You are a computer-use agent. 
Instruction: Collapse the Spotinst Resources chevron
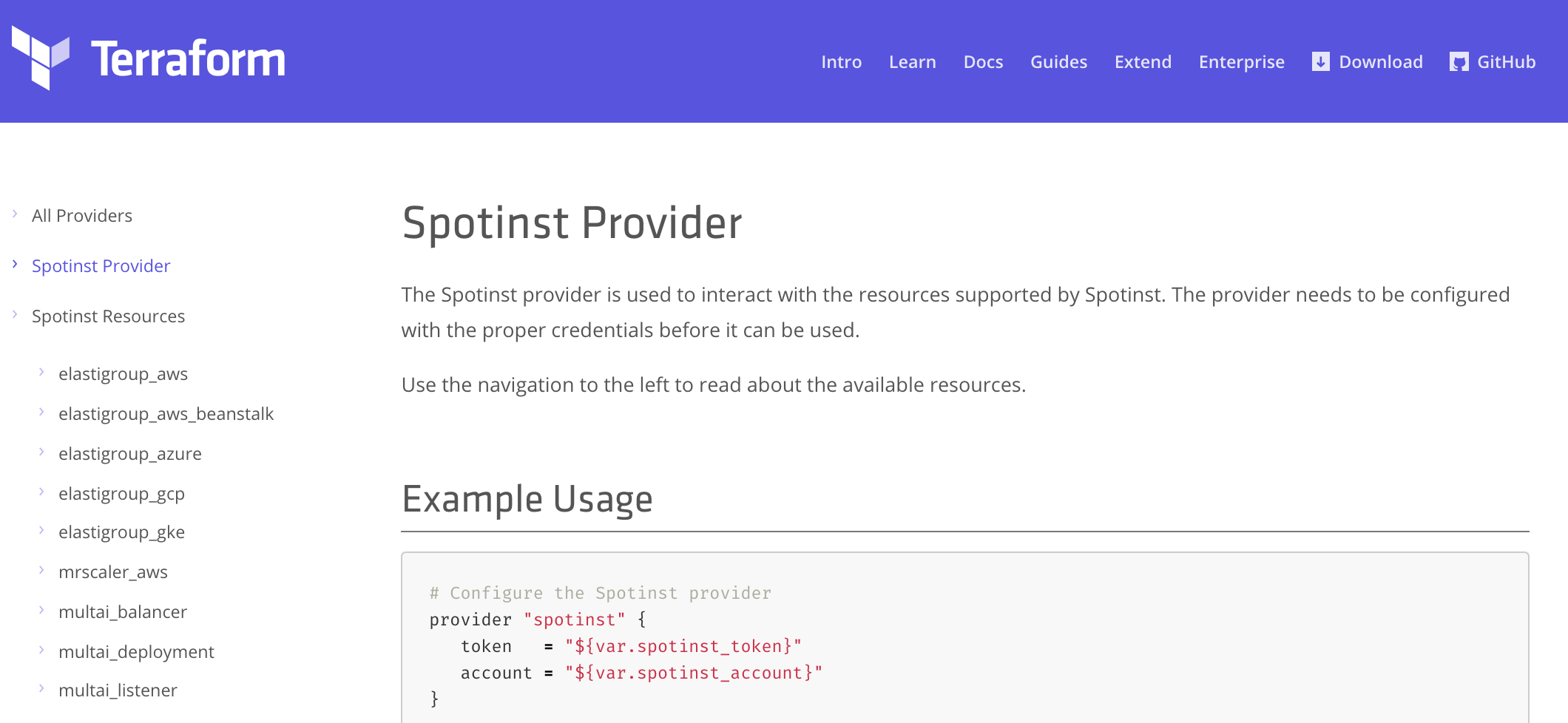pos(15,314)
